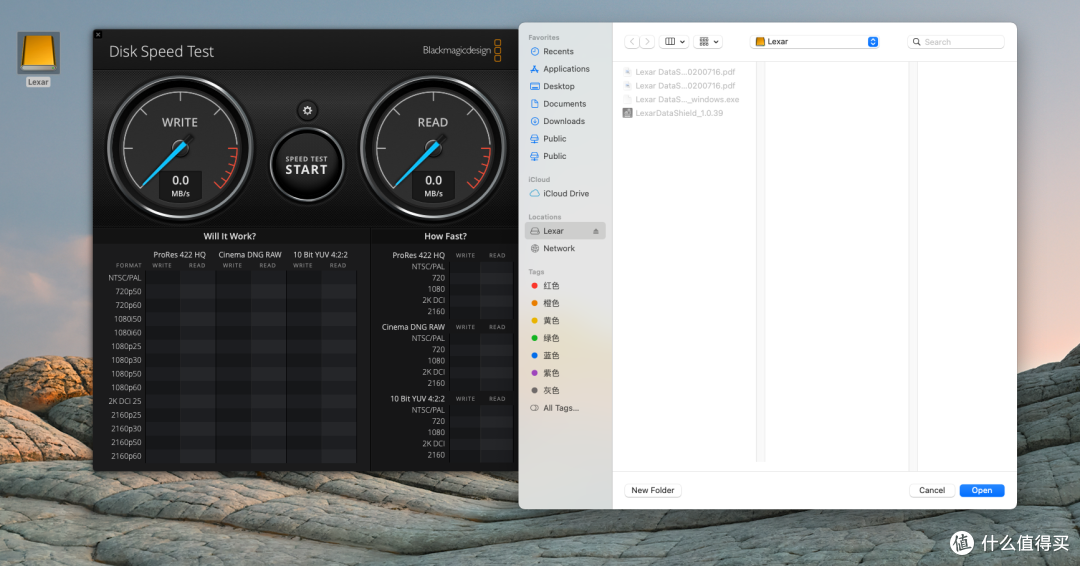1080x566 pixels.
Task: Select the orange tag 橙色
Action: 551,303
